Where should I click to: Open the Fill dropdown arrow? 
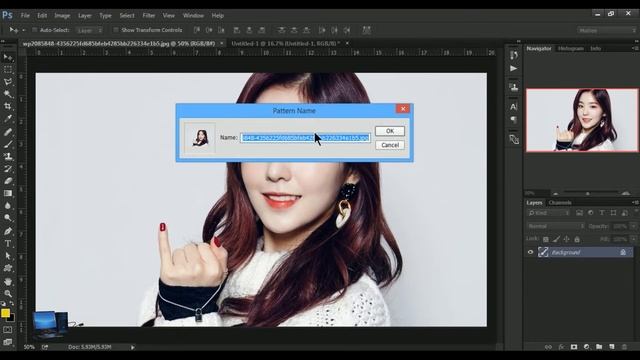click(633, 239)
